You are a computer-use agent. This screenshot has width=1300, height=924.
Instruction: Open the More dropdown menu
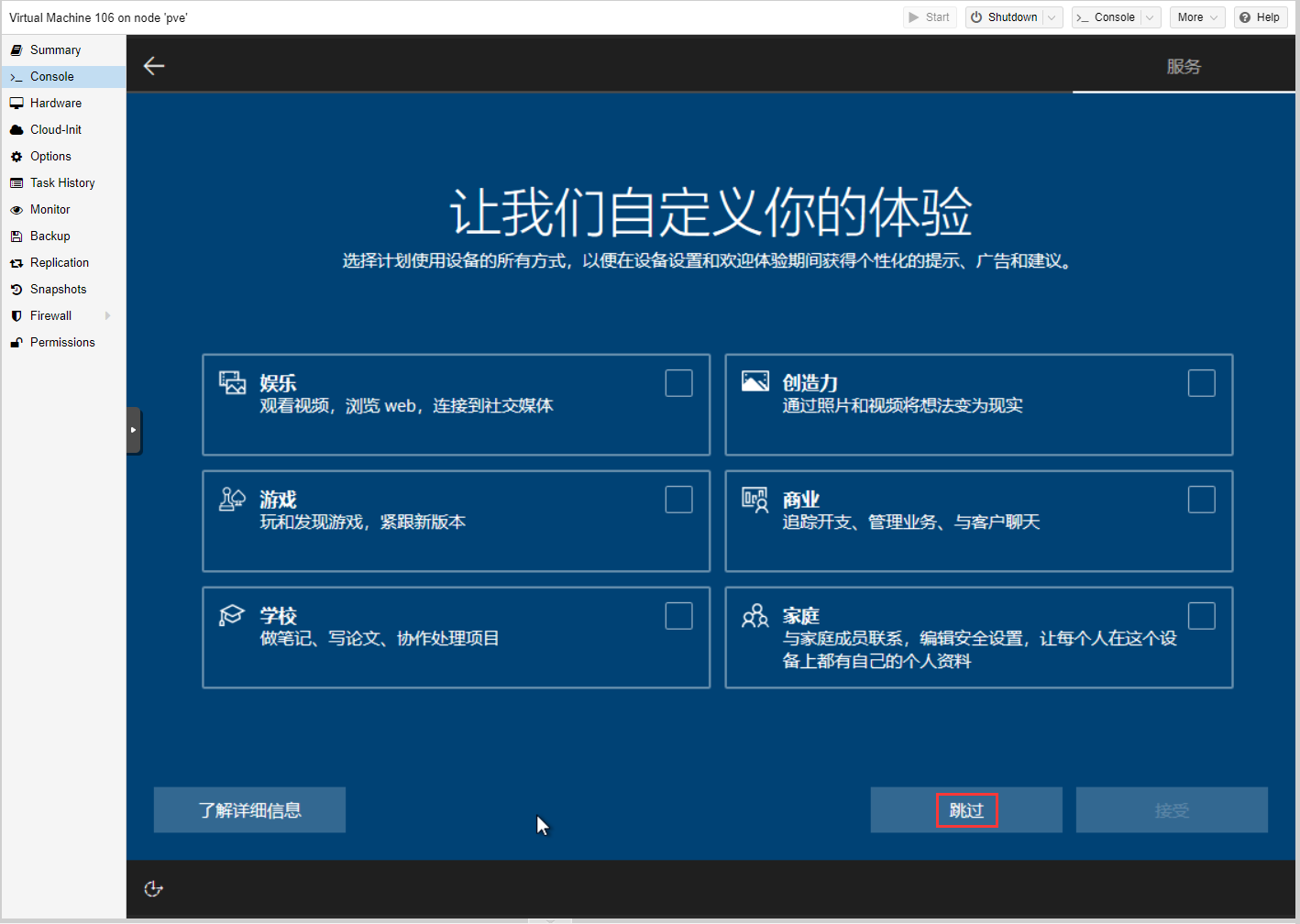(x=1197, y=17)
